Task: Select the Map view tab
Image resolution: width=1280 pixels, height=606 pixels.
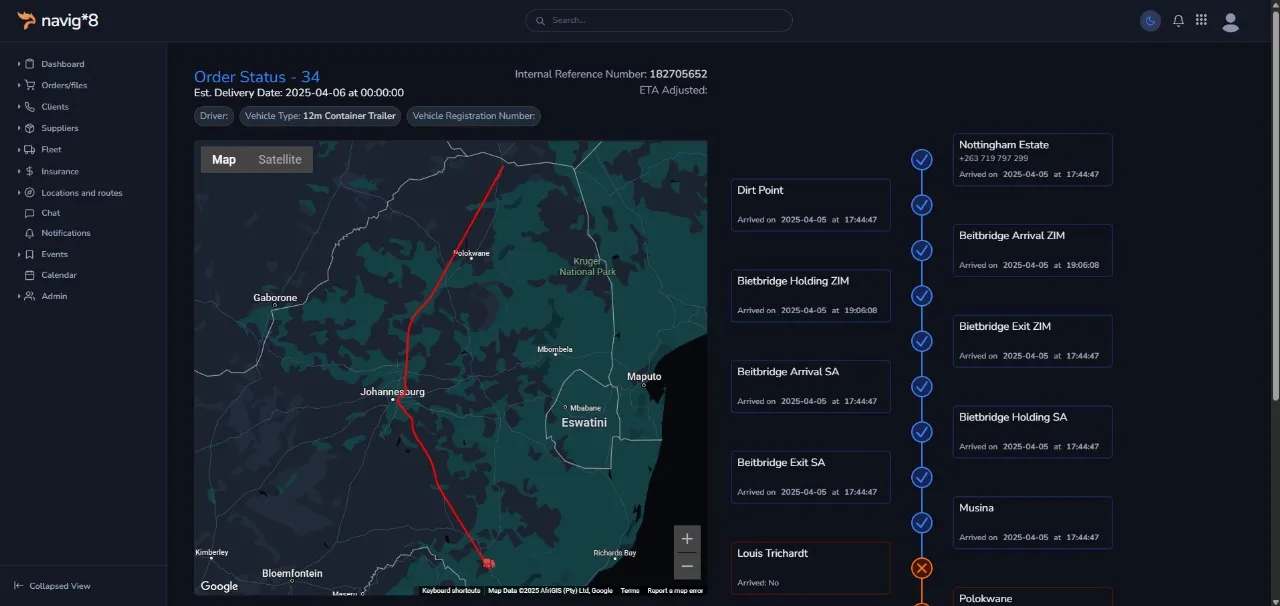Action: (224, 160)
